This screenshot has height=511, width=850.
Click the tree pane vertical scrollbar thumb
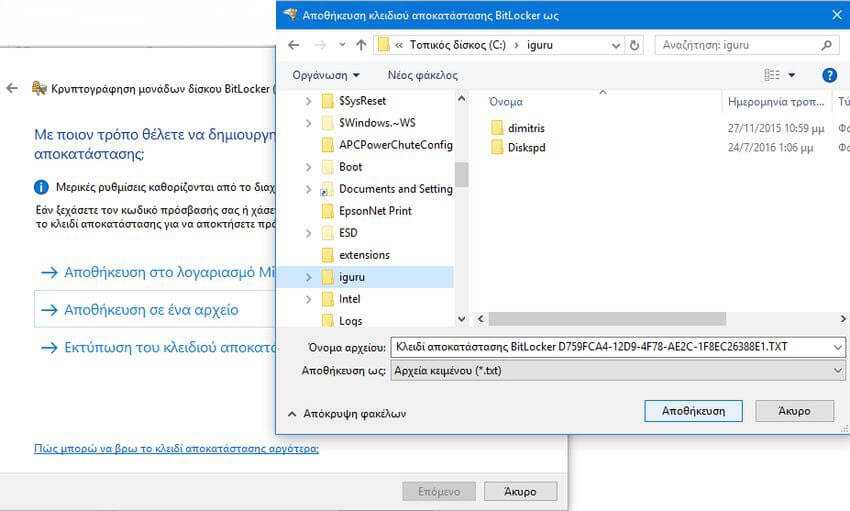click(x=461, y=174)
